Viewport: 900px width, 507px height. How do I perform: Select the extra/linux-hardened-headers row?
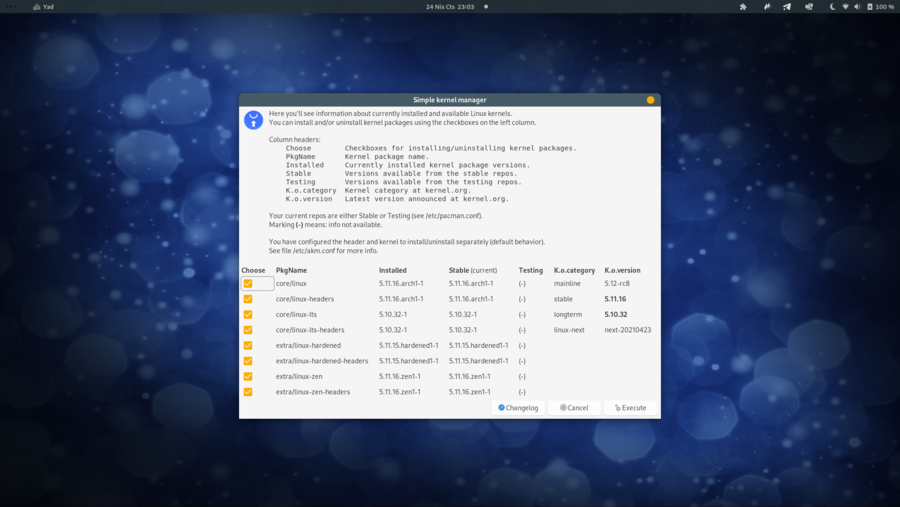[322, 361]
